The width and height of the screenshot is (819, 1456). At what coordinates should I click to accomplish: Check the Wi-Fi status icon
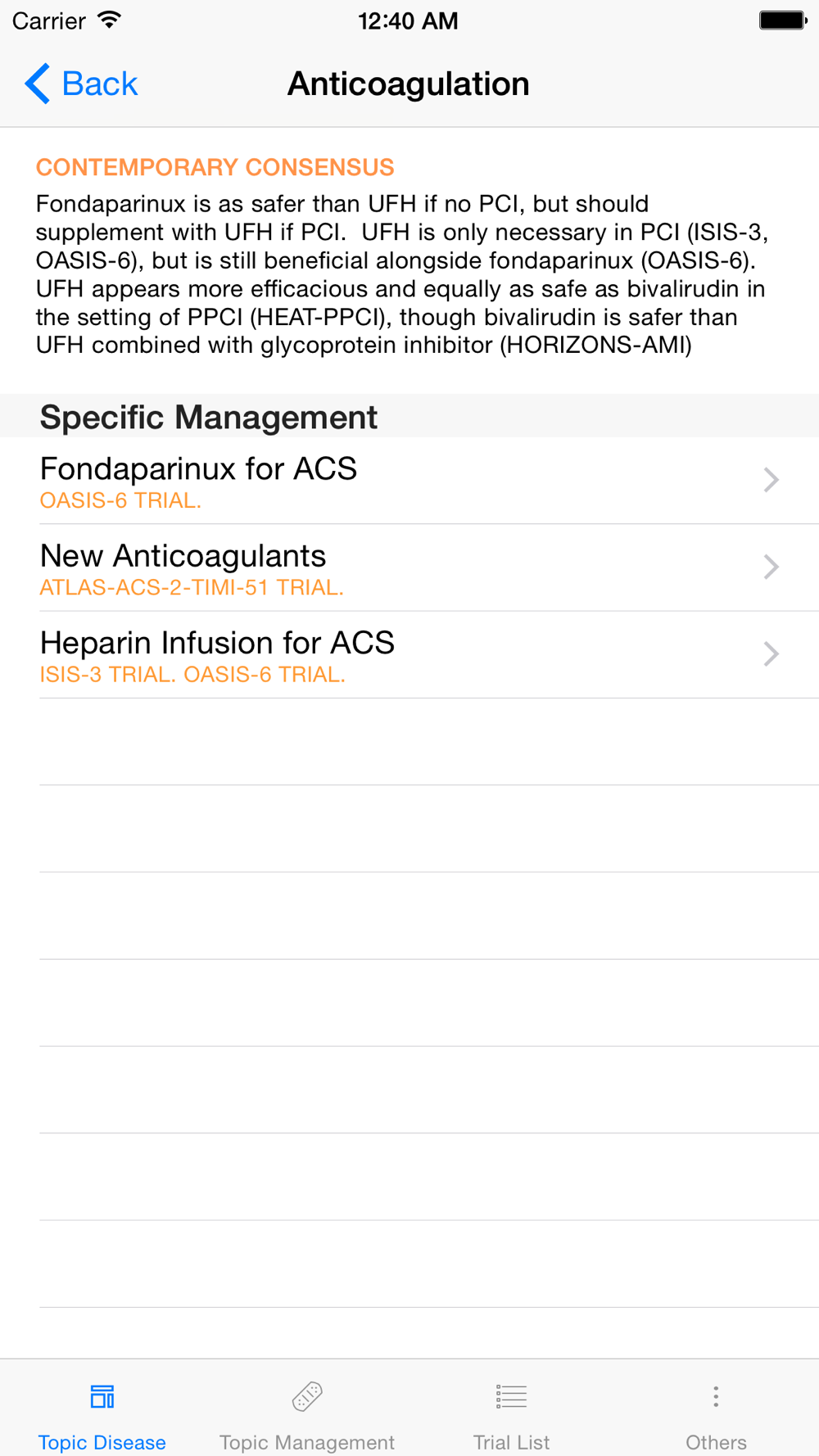pyautogui.click(x=108, y=20)
